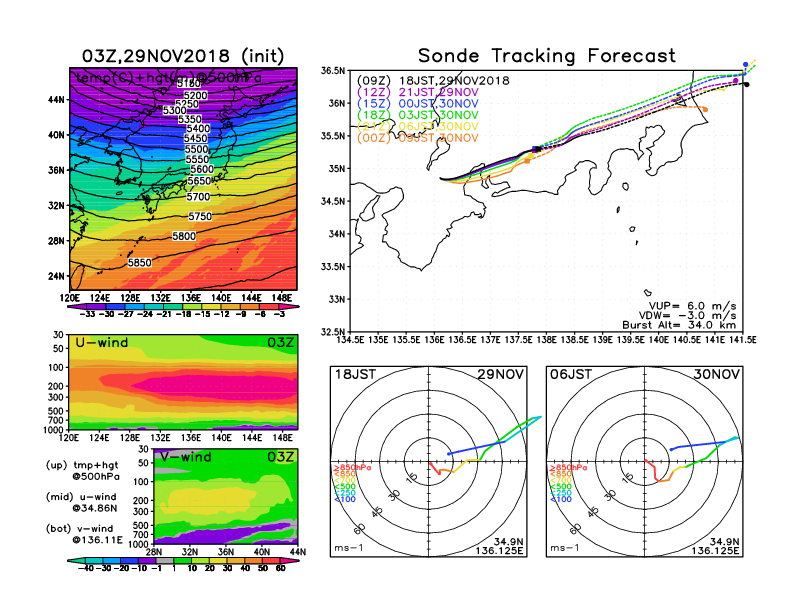Click the Burst Alt= 34.0 km text
The height and width of the screenshot is (612, 792).
(690, 325)
